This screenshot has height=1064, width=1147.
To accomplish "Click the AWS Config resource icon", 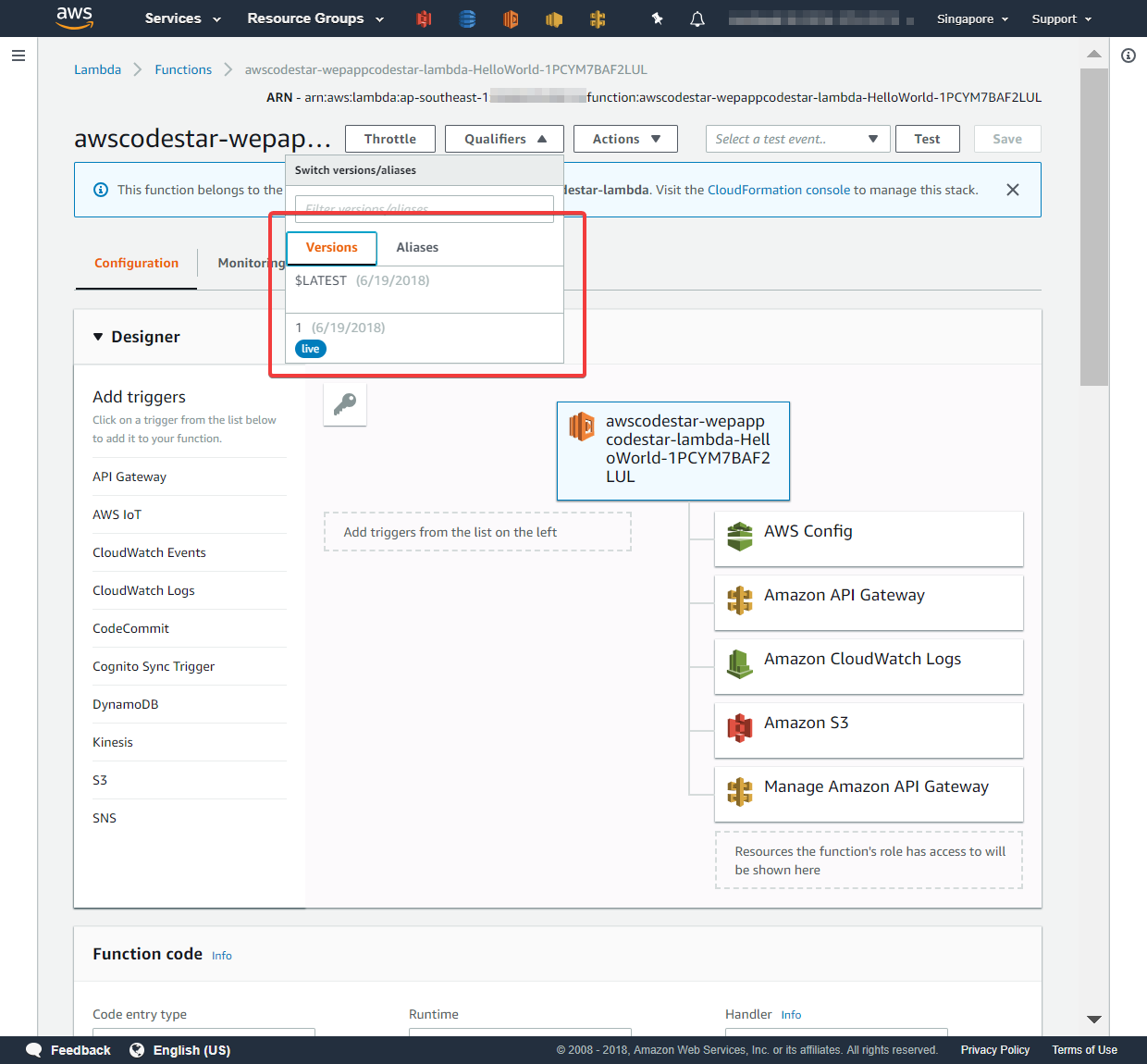I will (740, 536).
